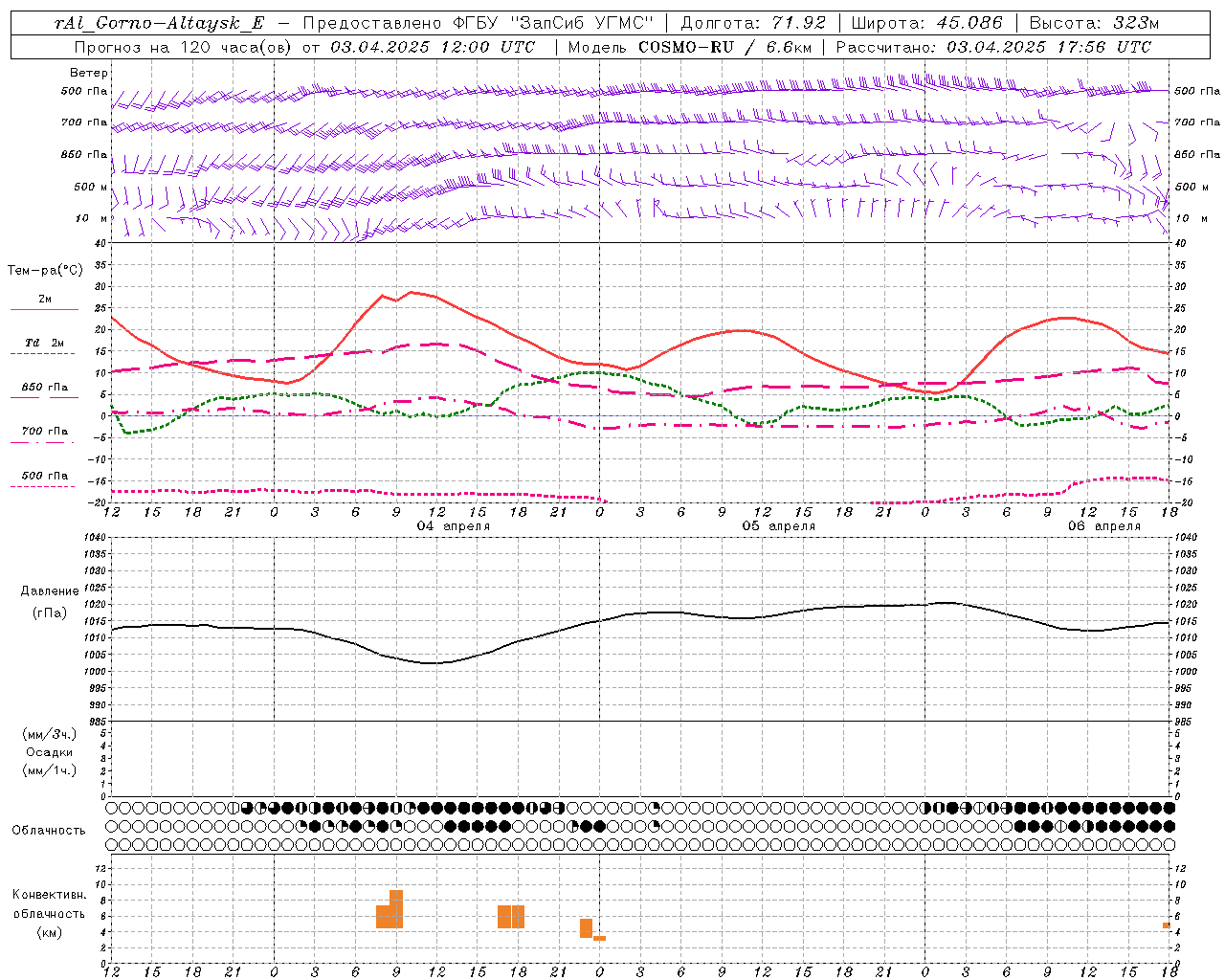Select the Давление panel label
The width and height of the screenshot is (1225, 980).
(50, 591)
